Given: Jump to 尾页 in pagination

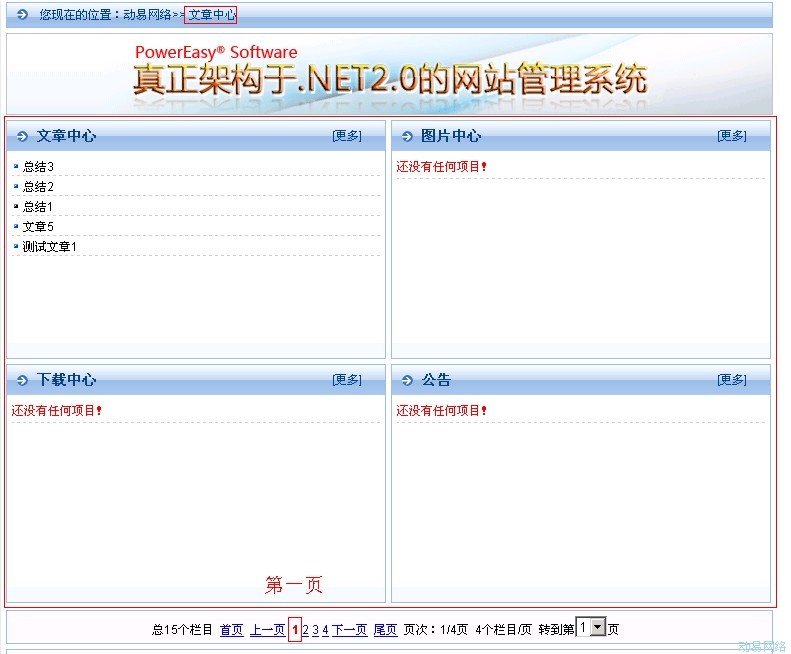Looking at the screenshot, I should pyautogui.click(x=385, y=630).
